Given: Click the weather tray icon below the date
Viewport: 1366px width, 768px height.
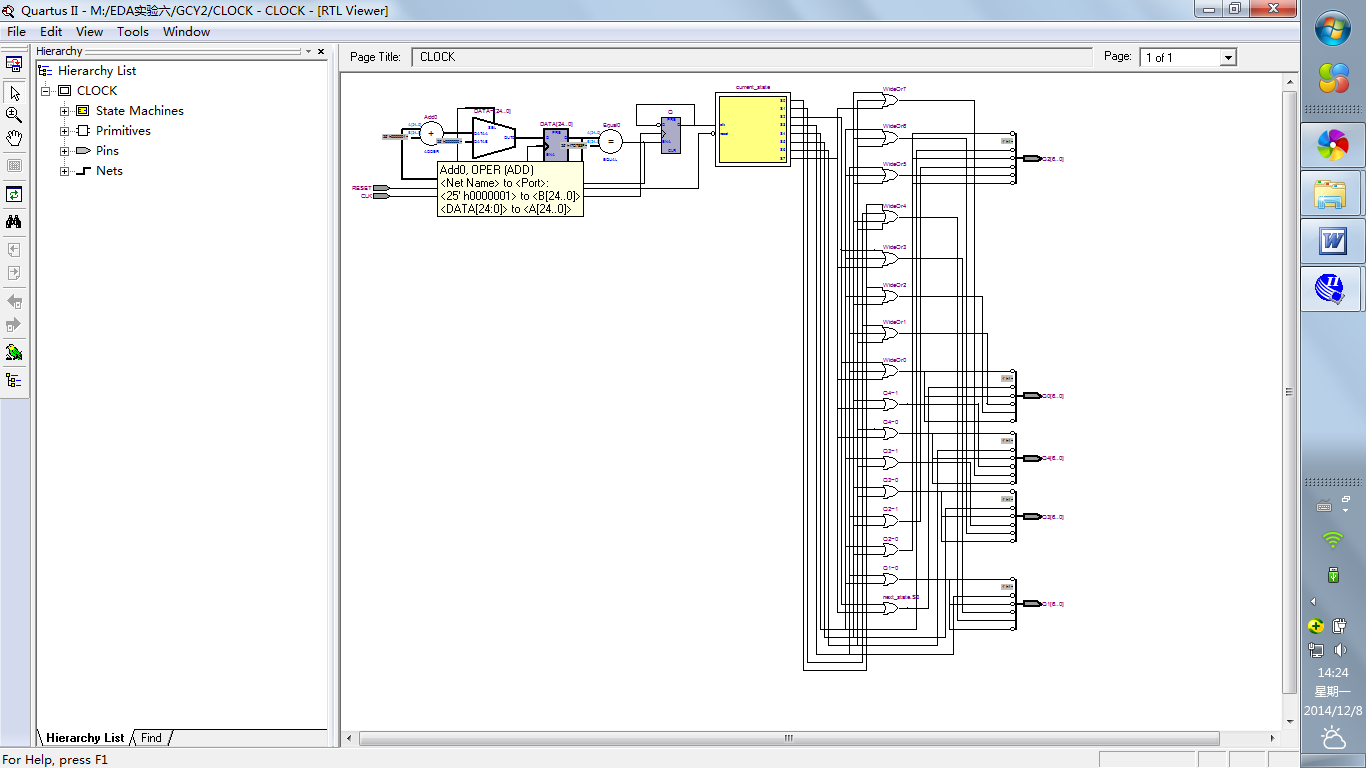Looking at the screenshot, I should 1333,739.
